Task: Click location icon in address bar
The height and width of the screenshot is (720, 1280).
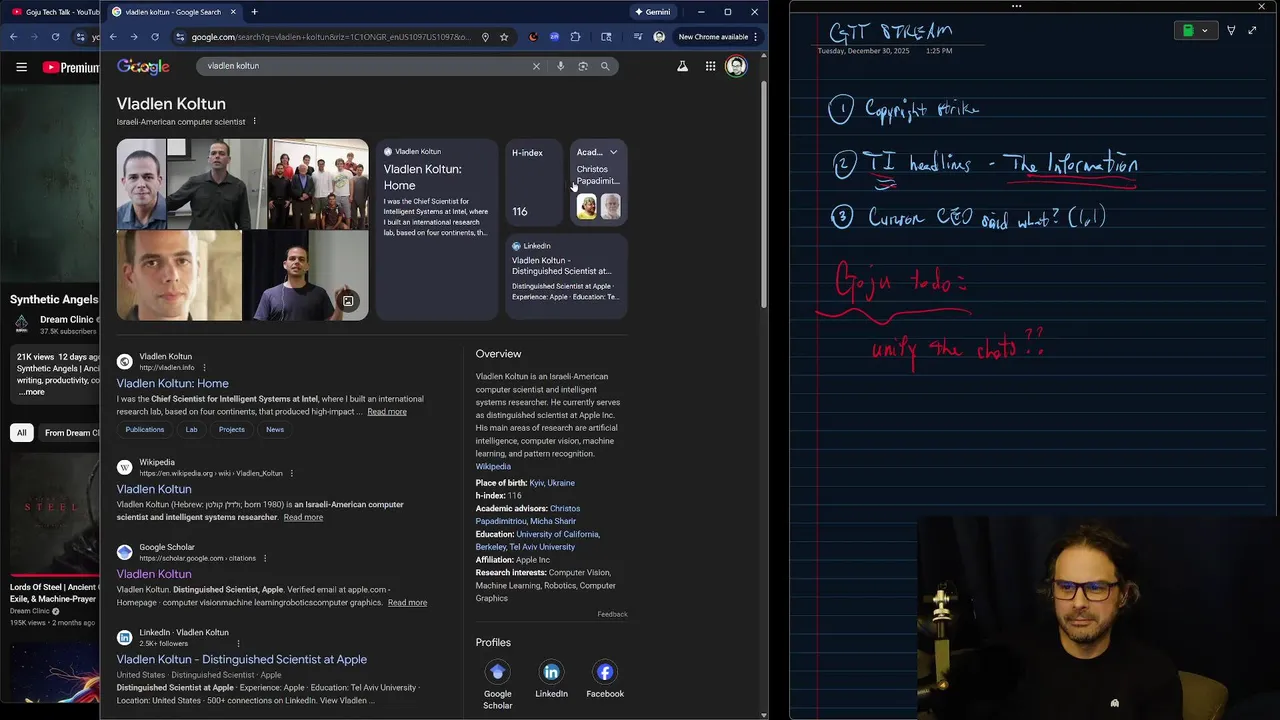Action: tap(485, 37)
